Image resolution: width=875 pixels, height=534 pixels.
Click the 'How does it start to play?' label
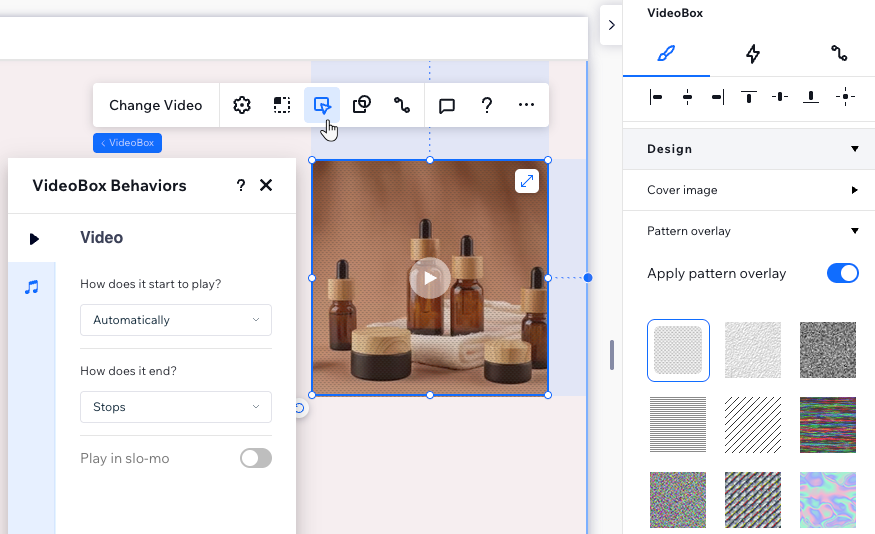pos(151,284)
